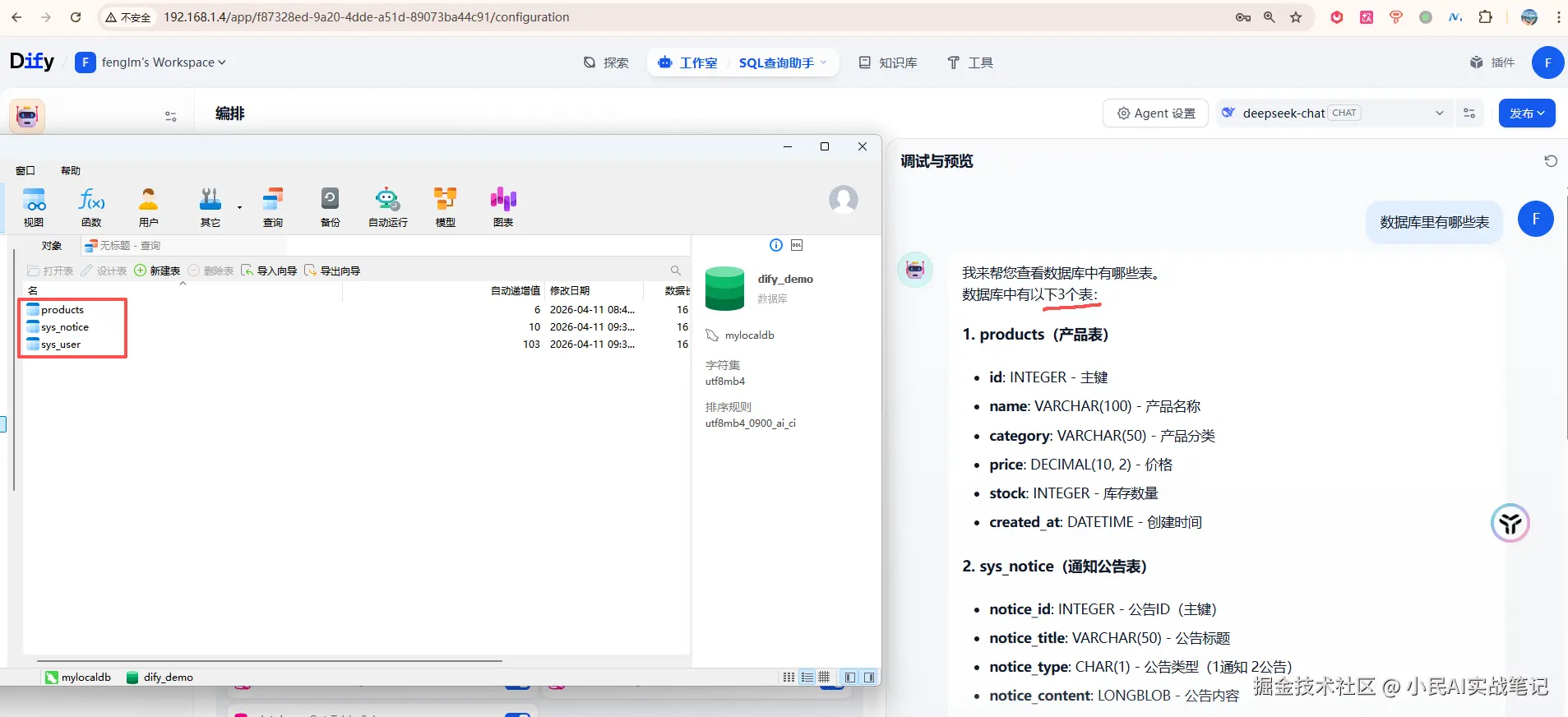Open the deepseek-chat model dropdown
The width and height of the screenshot is (1568, 717).
tap(1333, 113)
